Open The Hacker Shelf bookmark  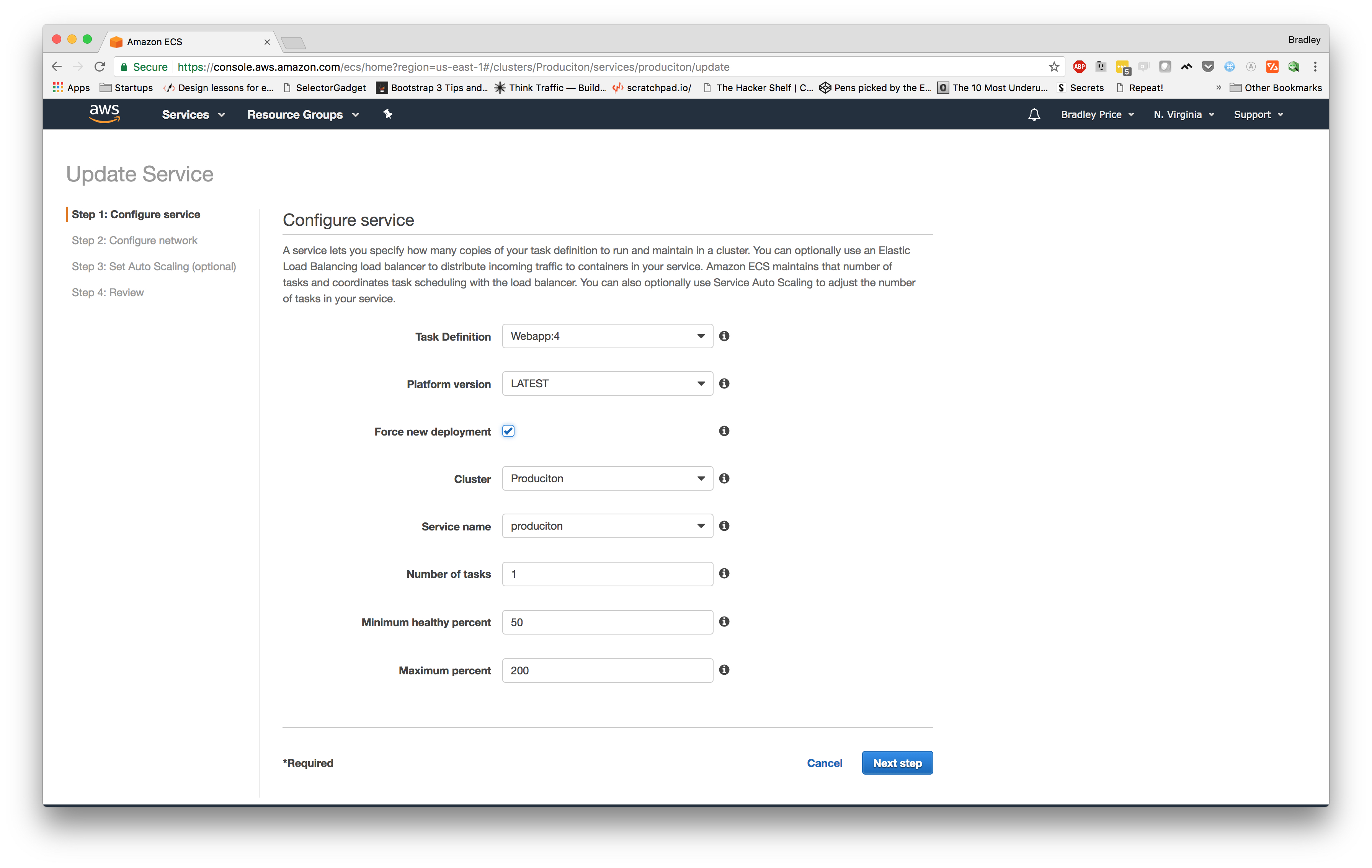(758, 88)
